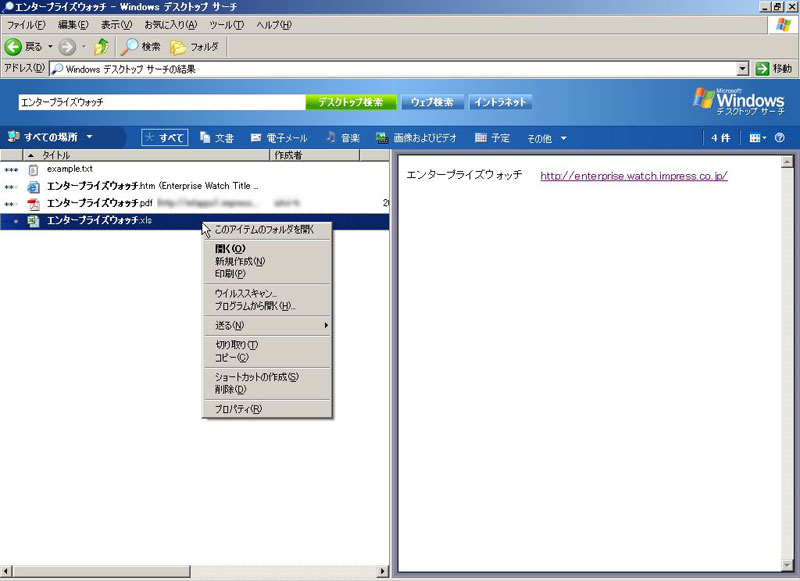Expand the address bar dropdown
Image resolution: width=800 pixels, height=581 pixels.
[743, 69]
